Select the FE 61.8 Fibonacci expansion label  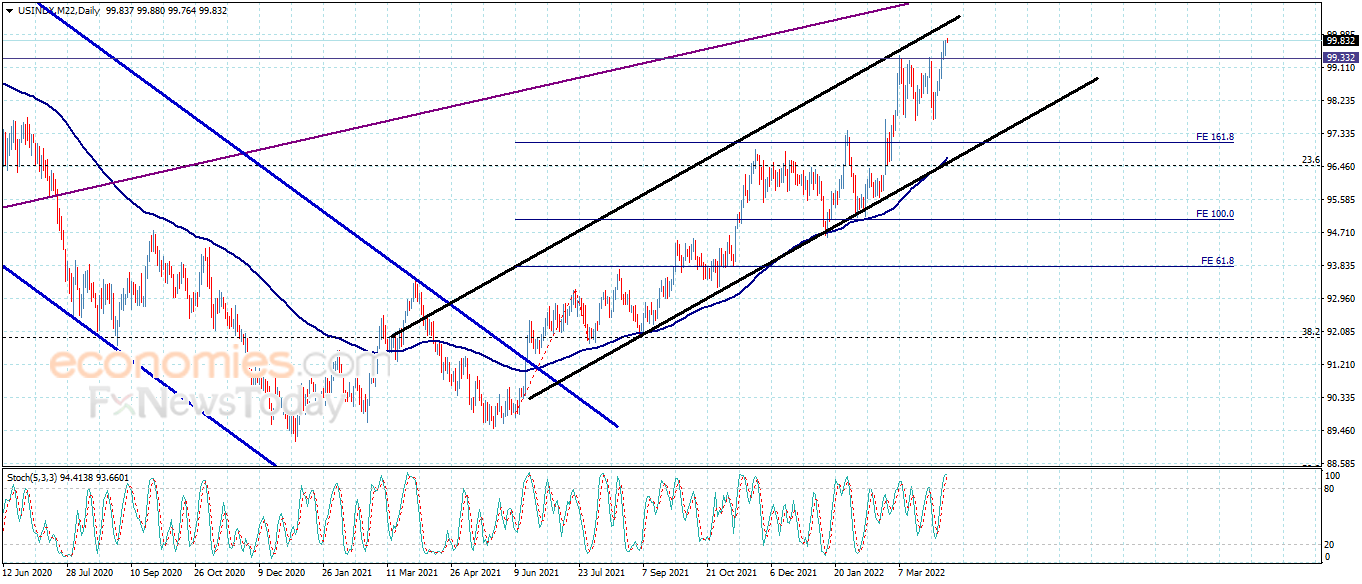click(1217, 261)
